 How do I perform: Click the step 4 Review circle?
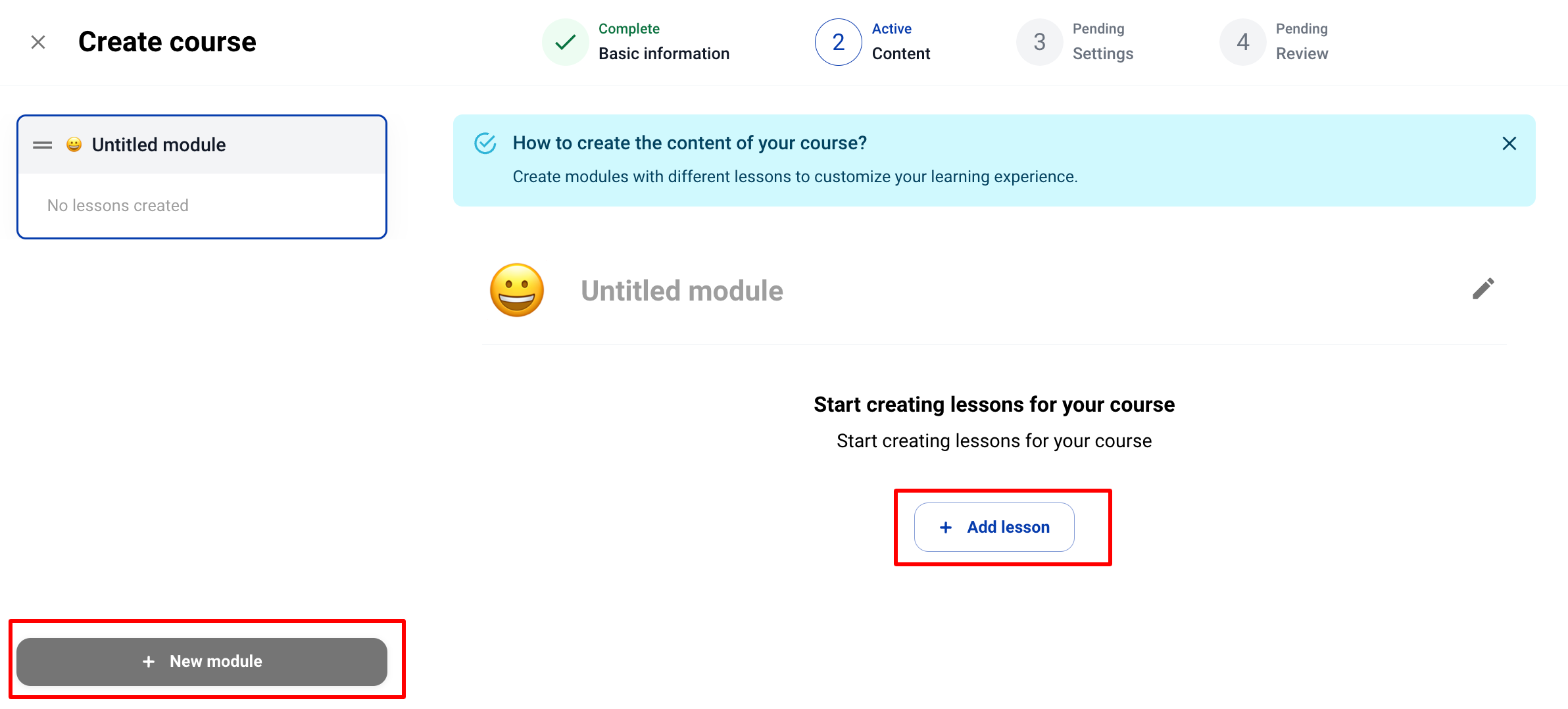pos(1242,43)
